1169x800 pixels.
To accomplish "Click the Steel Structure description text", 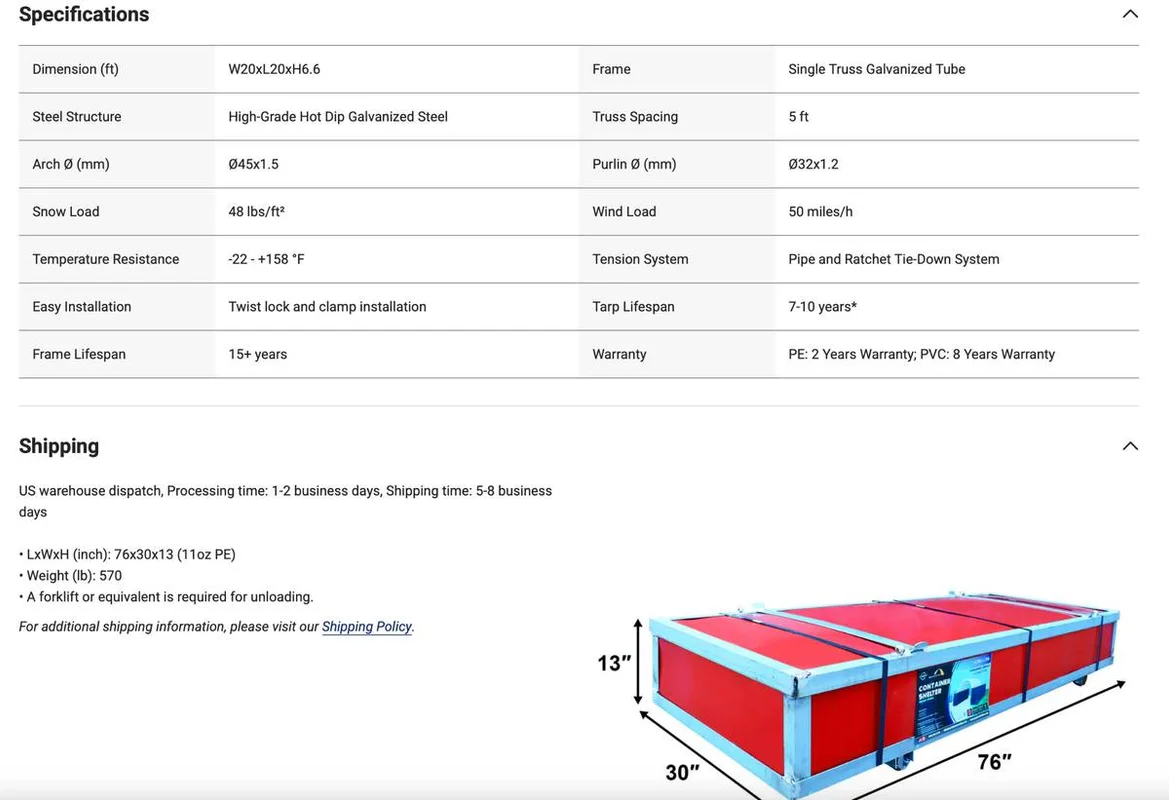I will pyautogui.click(x=337, y=116).
